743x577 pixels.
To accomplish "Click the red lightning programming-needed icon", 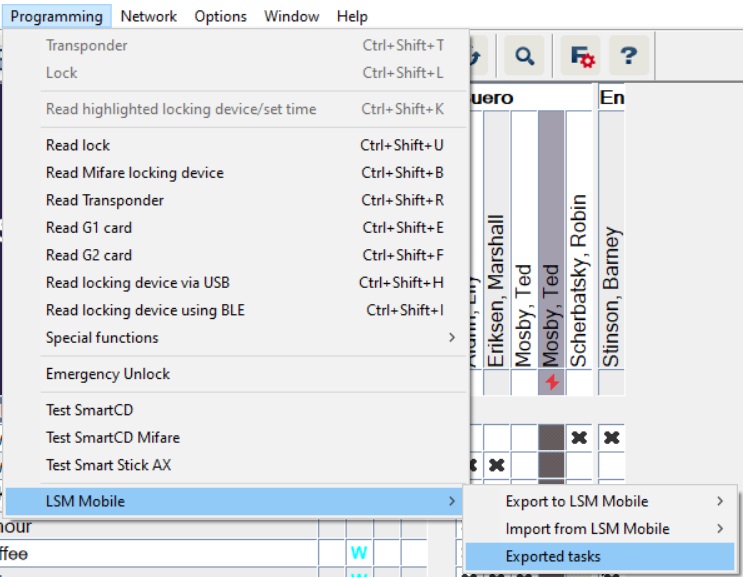I will [x=552, y=382].
